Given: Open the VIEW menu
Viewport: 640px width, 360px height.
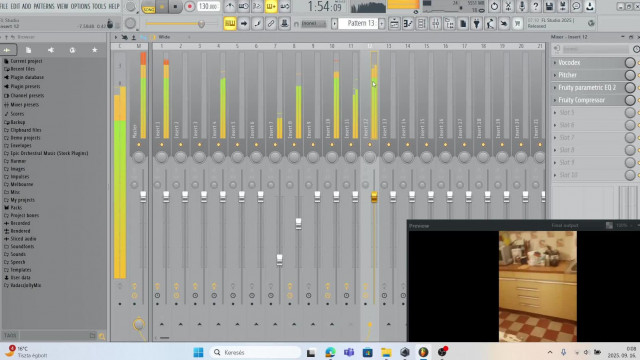Looking at the screenshot, I should coord(62,6).
